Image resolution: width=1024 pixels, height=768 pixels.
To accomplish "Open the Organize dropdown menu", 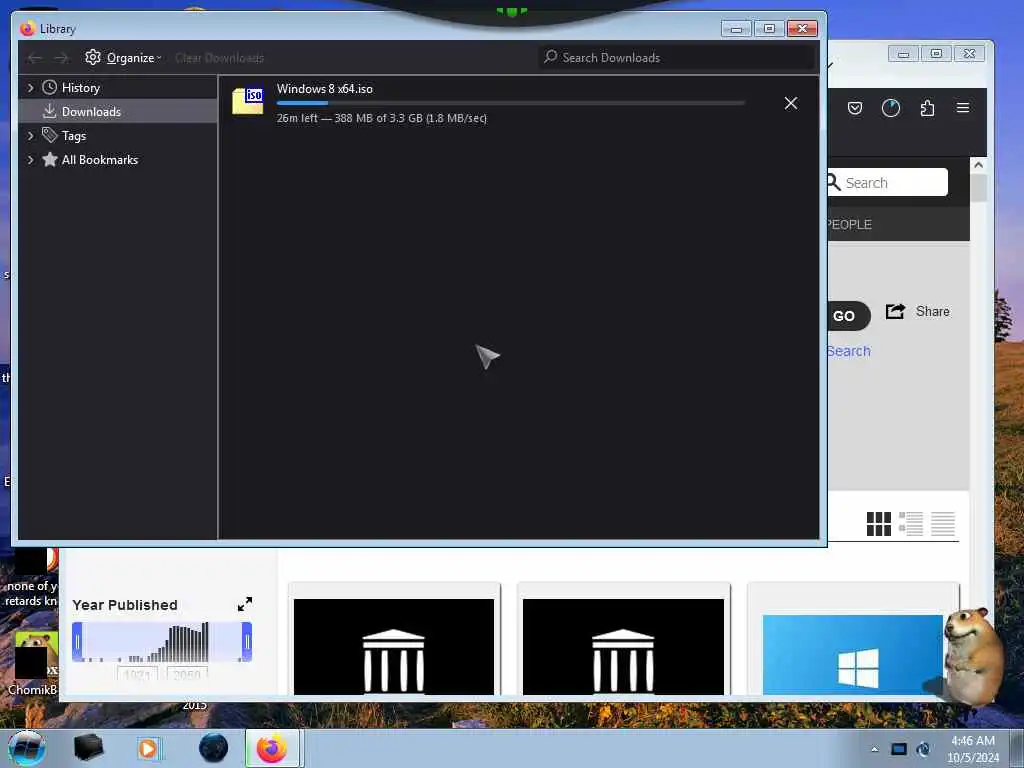I will [123, 58].
